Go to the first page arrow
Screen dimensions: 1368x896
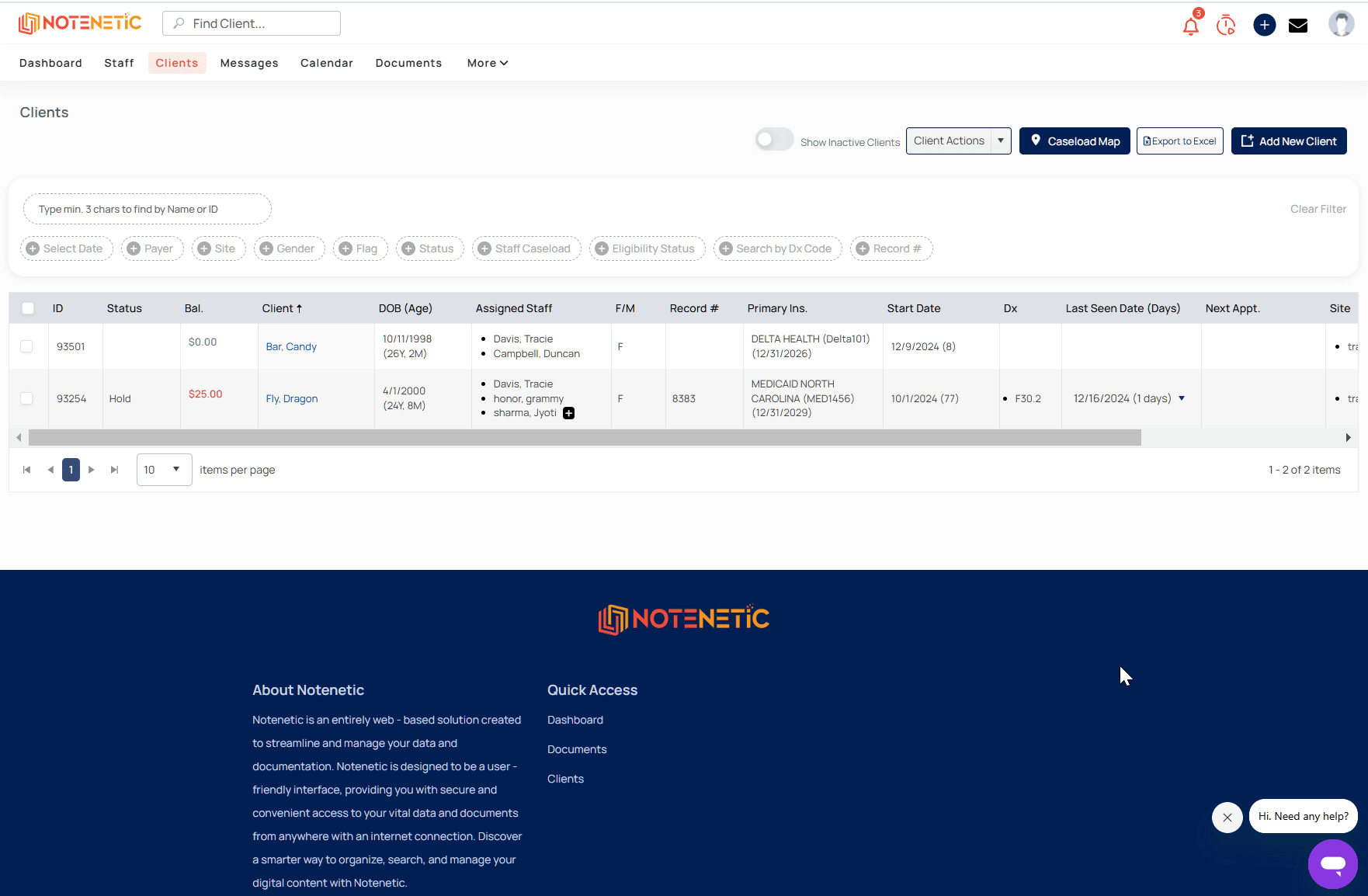pos(27,470)
